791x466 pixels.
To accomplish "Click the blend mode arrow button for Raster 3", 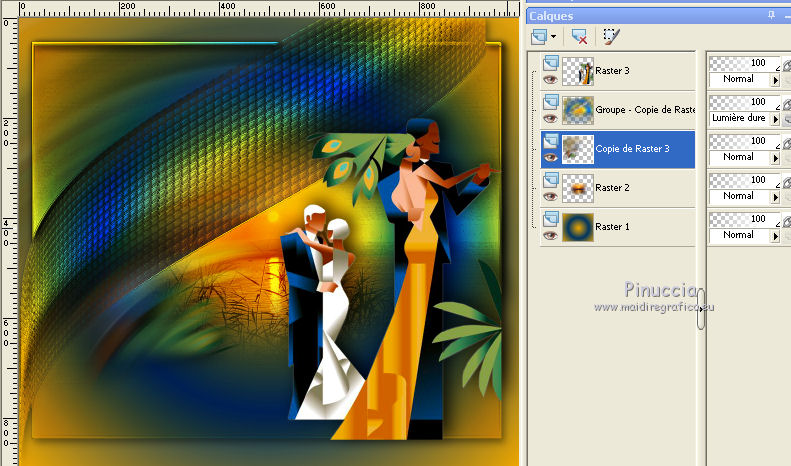I will [775, 80].
